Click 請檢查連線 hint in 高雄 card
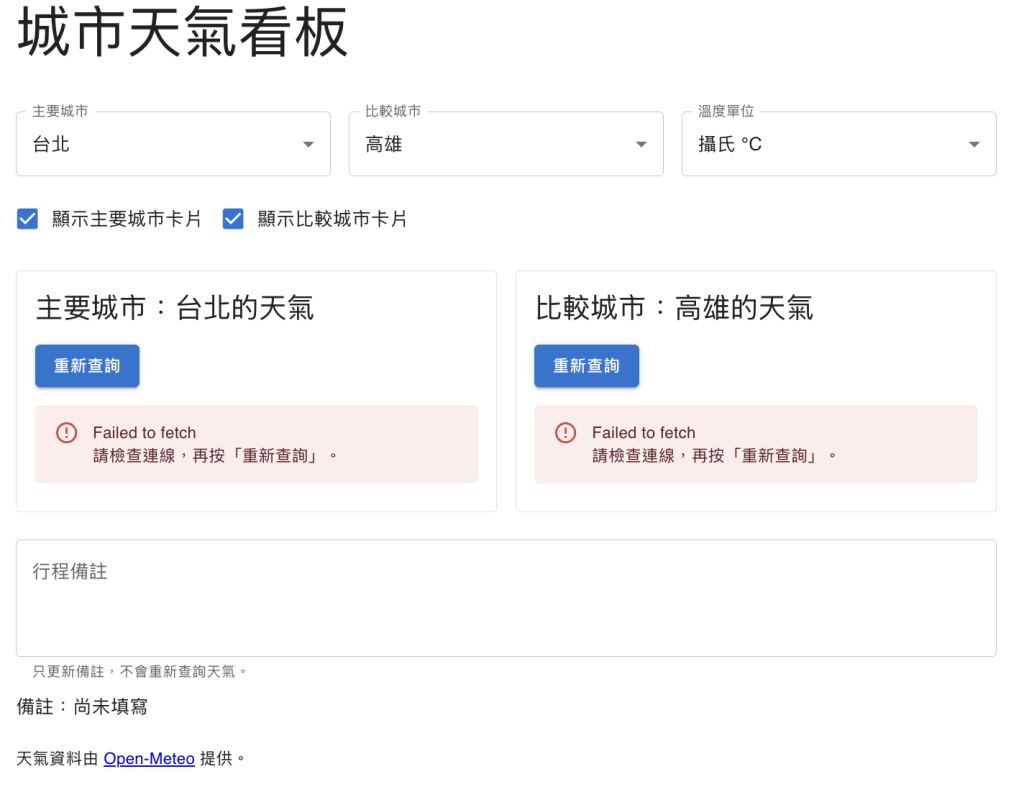Screen dimensions: 1024x787 pyautogui.click(x=714, y=455)
